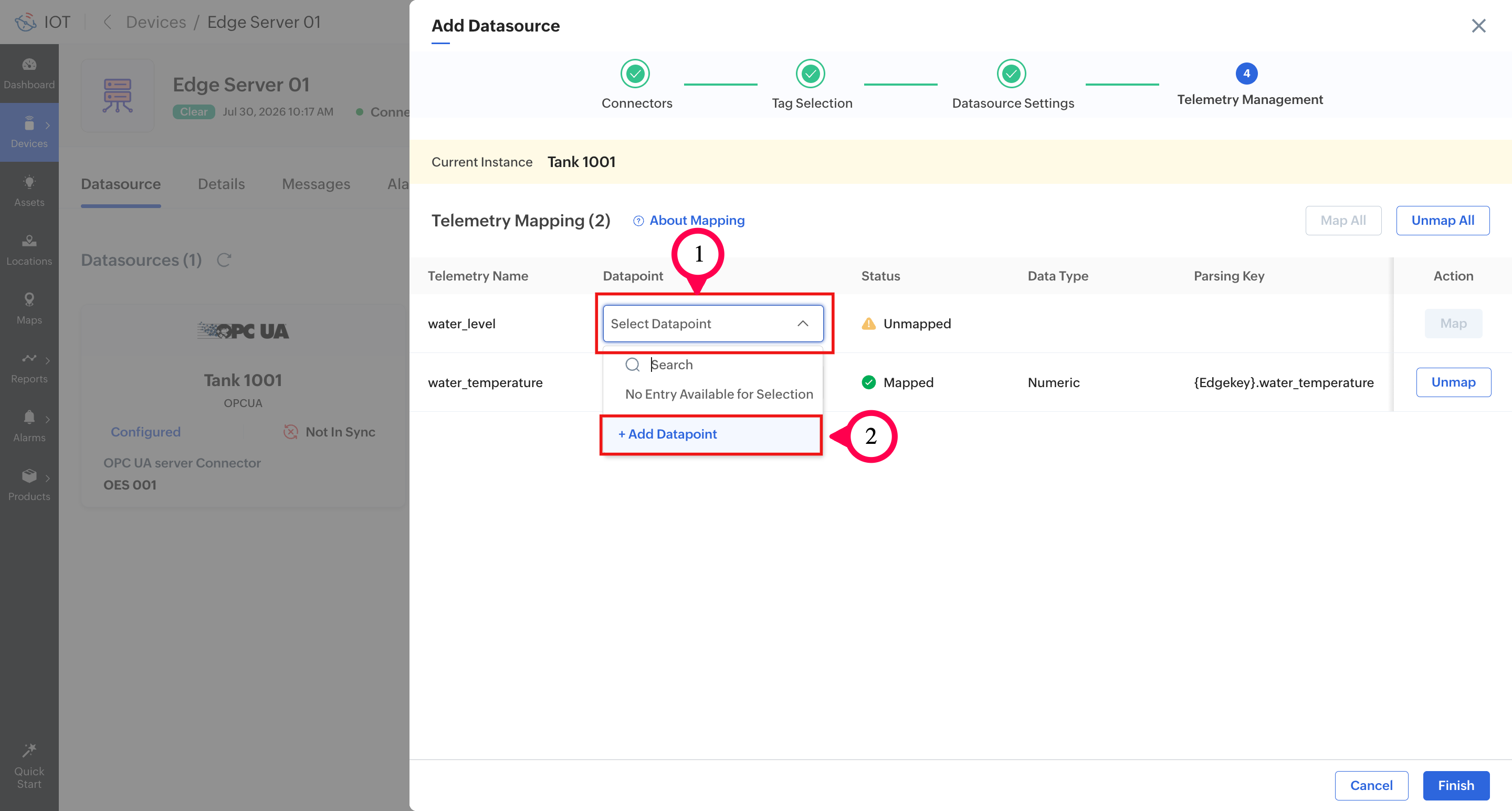Open the Devices sidebar icon
The image size is (1512, 811).
click(x=29, y=123)
